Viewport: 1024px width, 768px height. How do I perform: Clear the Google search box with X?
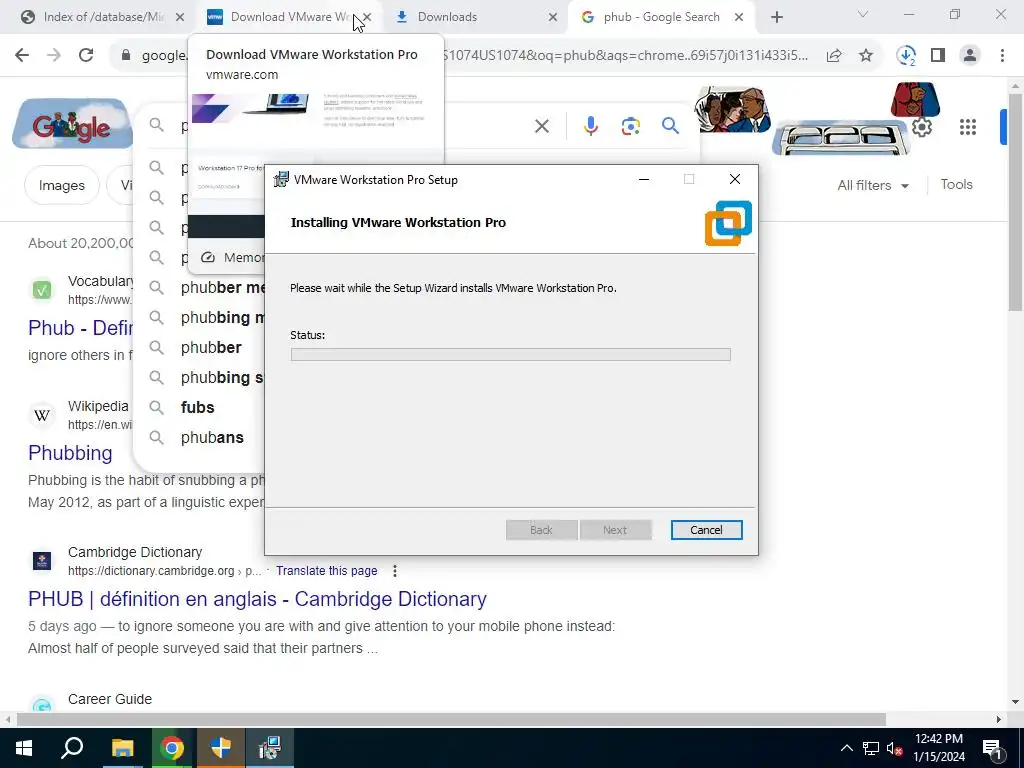(542, 126)
